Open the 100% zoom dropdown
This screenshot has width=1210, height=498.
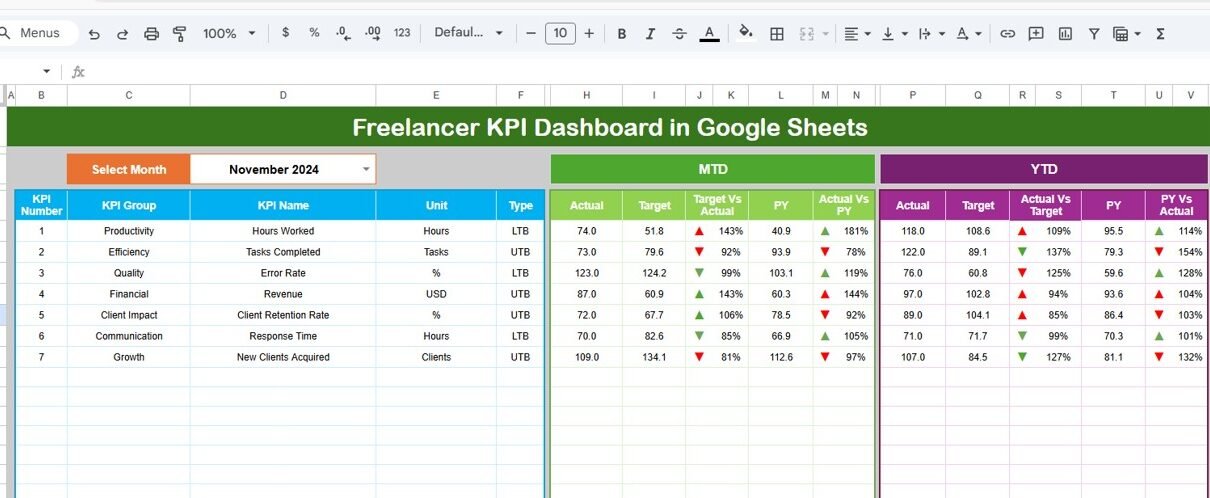tap(229, 34)
